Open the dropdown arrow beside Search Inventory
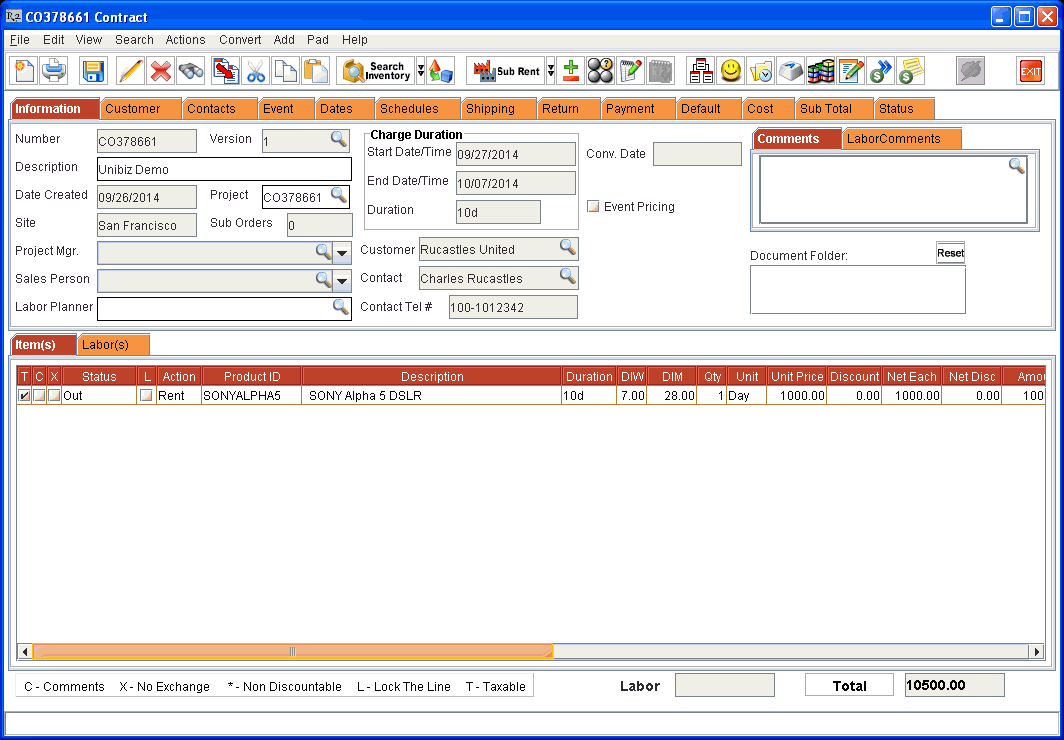Screen dimensions: 1064x740 click(x=421, y=71)
